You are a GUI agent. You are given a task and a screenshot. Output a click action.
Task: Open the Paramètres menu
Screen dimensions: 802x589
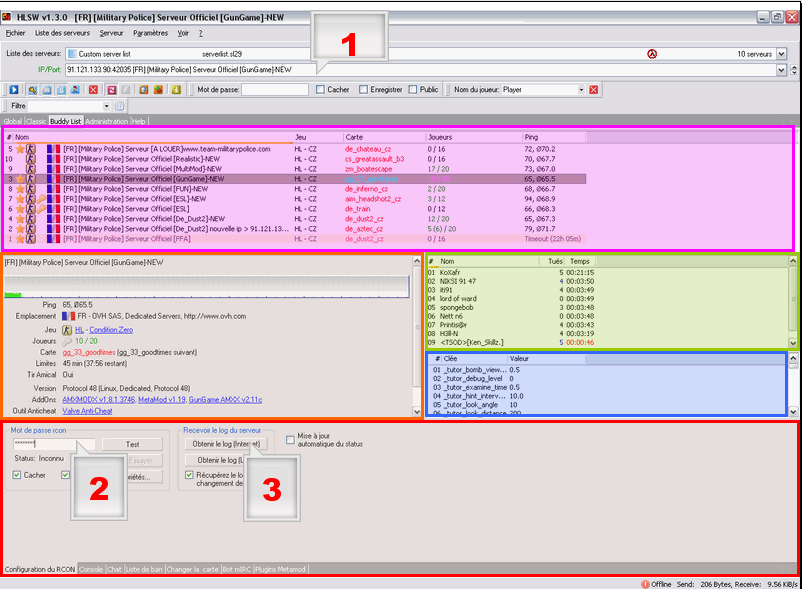(x=150, y=33)
